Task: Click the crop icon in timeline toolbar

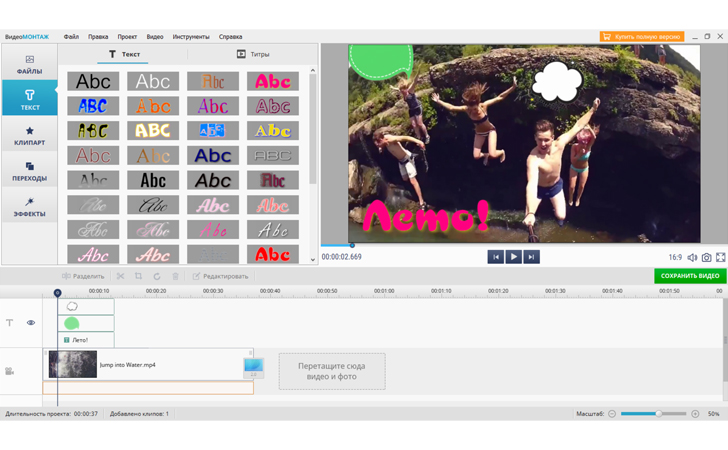Action: pyautogui.click(x=138, y=276)
